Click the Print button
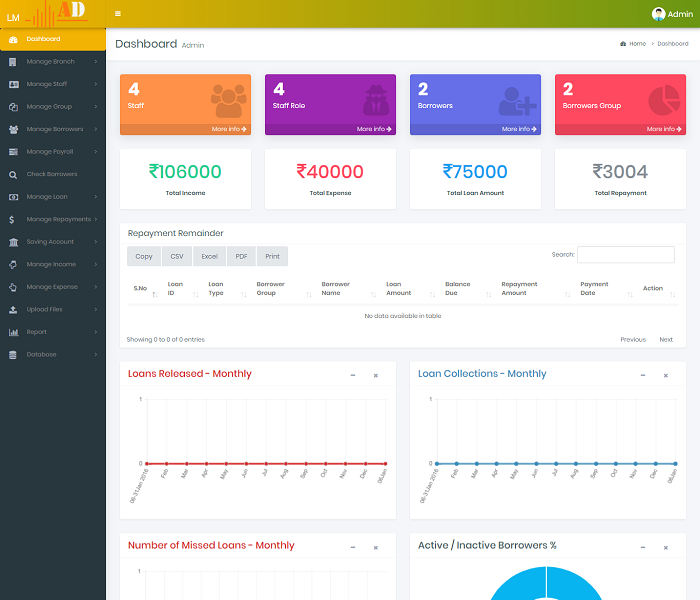 272,256
